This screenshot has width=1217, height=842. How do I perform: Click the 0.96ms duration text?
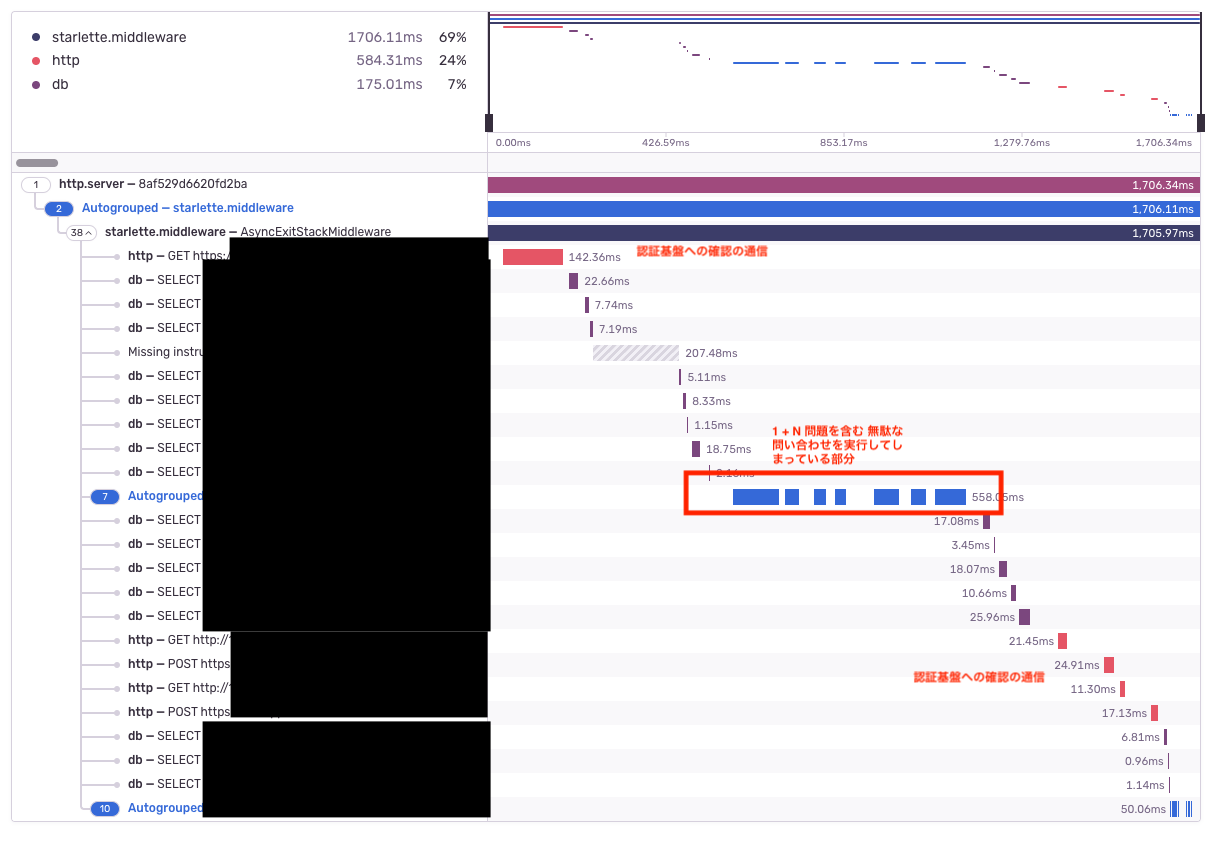(1145, 761)
